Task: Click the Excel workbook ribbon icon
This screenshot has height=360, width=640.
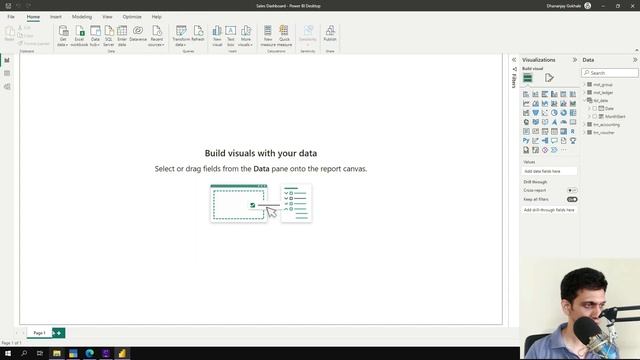Action: click(x=79, y=36)
